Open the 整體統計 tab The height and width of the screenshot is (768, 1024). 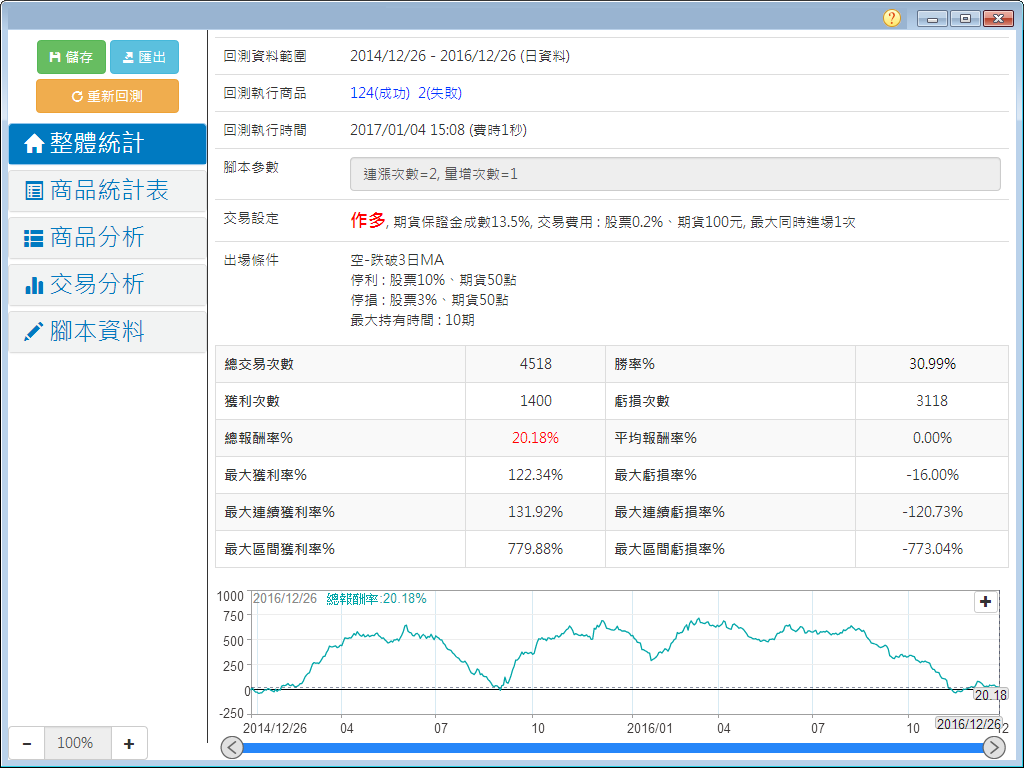[107, 143]
